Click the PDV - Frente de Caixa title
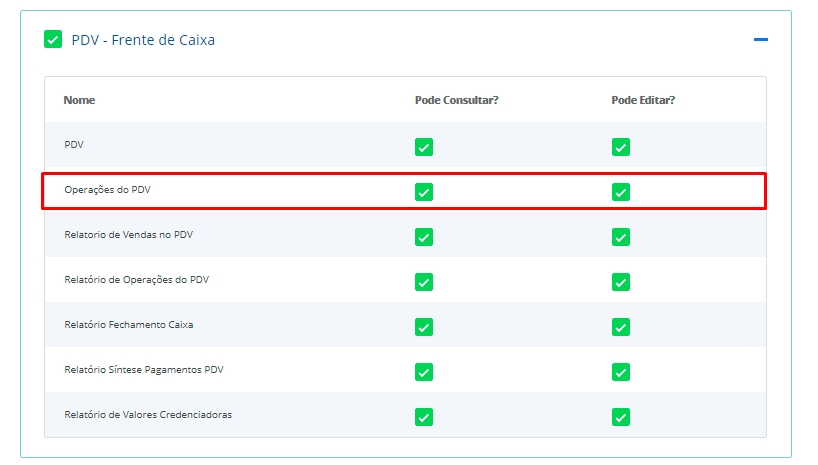The height and width of the screenshot is (465, 818). (143, 40)
